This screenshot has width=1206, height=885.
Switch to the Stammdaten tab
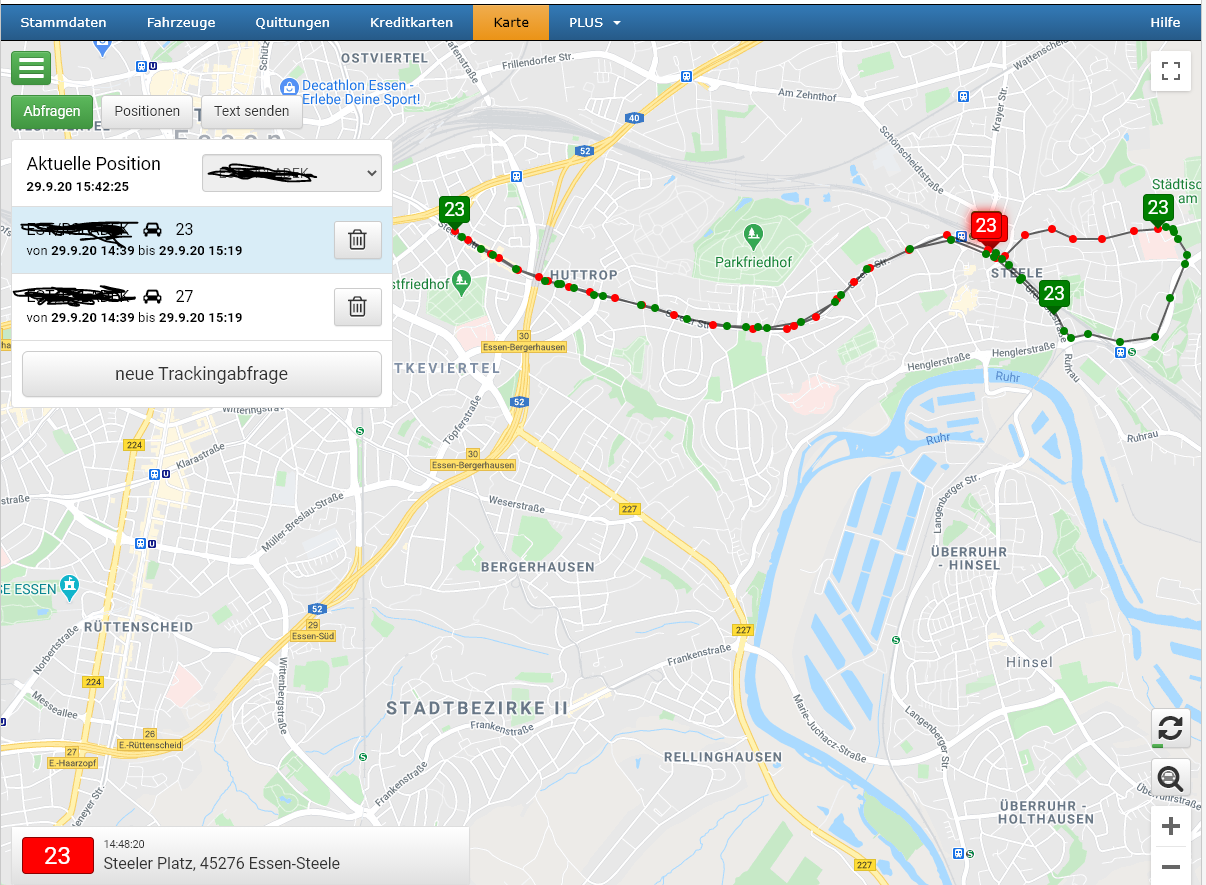(63, 22)
